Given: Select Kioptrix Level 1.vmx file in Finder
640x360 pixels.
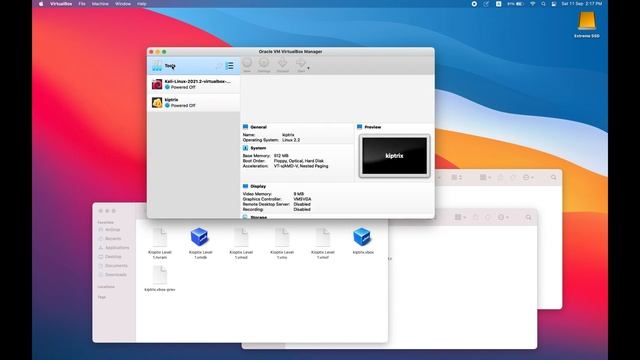Looking at the screenshot, I should [282, 244].
